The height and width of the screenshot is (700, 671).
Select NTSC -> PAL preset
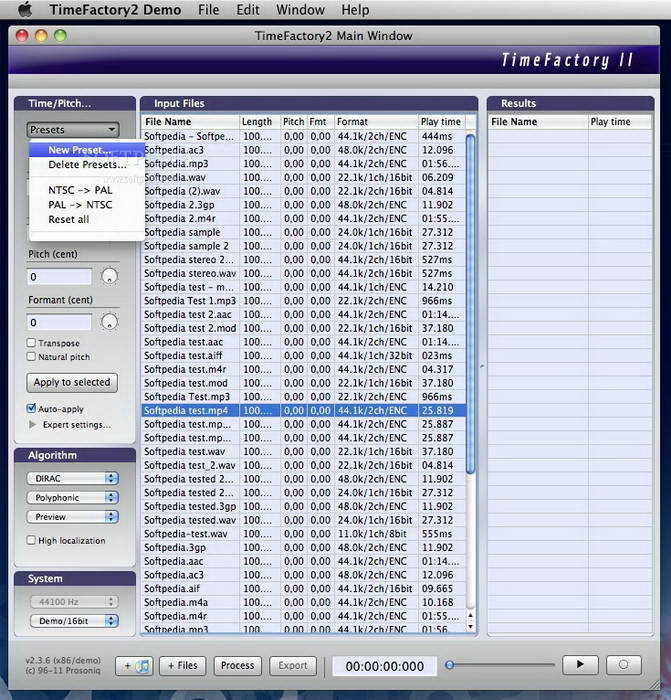[87, 190]
